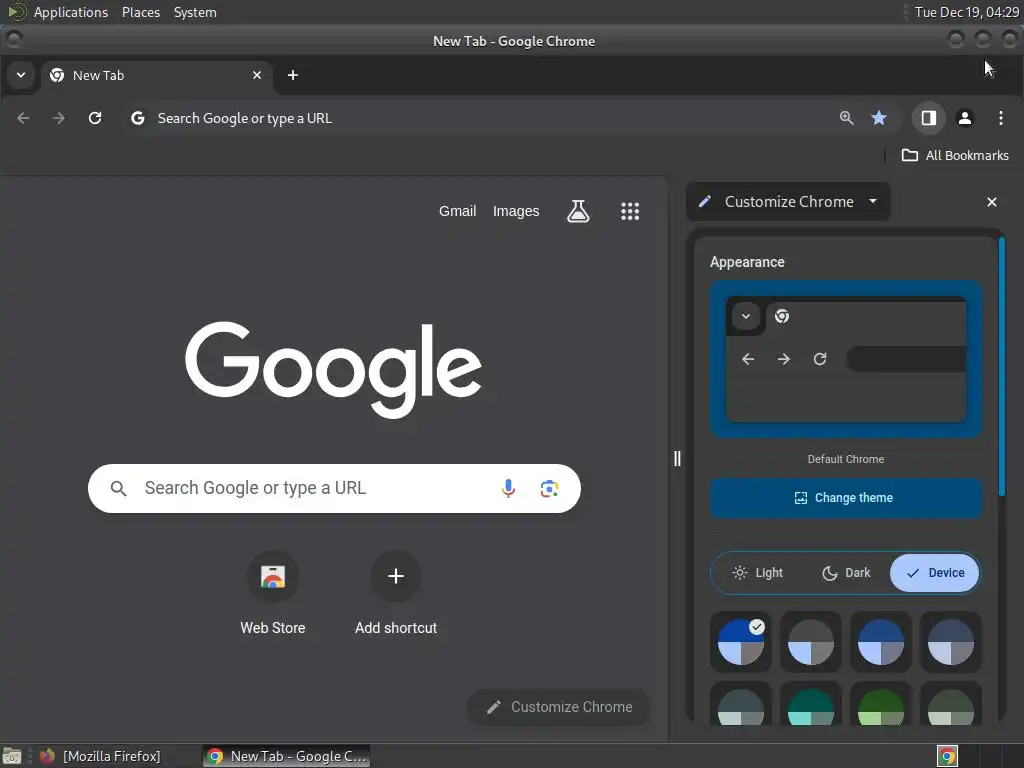This screenshot has width=1024, height=768.
Task: Select the selected default blue color swatch
Action: click(x=741, y=642)
